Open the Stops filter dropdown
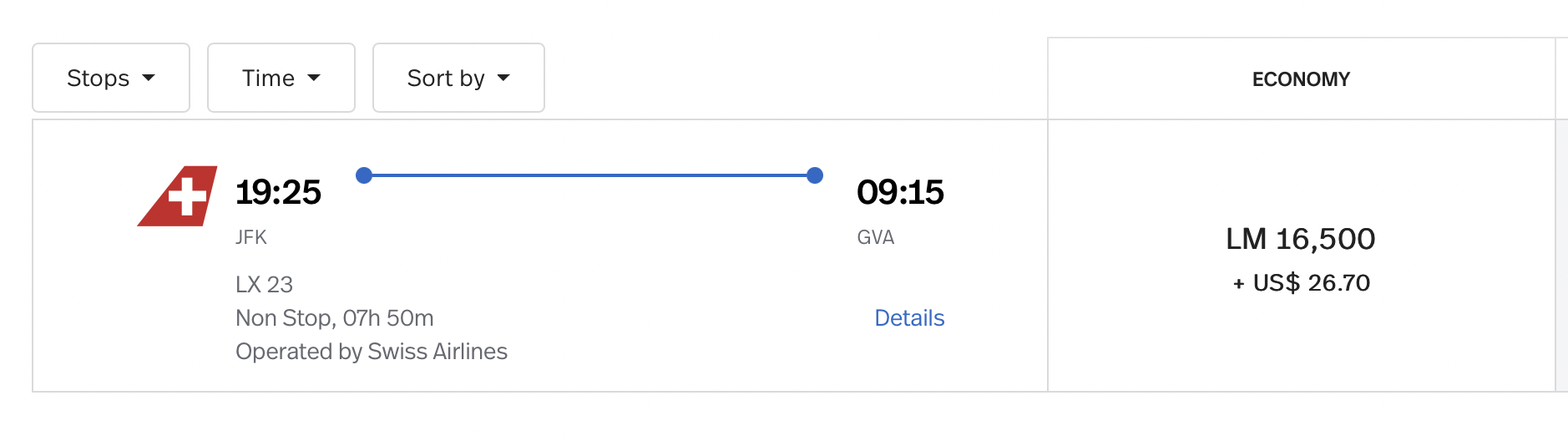 pos(111,78)
